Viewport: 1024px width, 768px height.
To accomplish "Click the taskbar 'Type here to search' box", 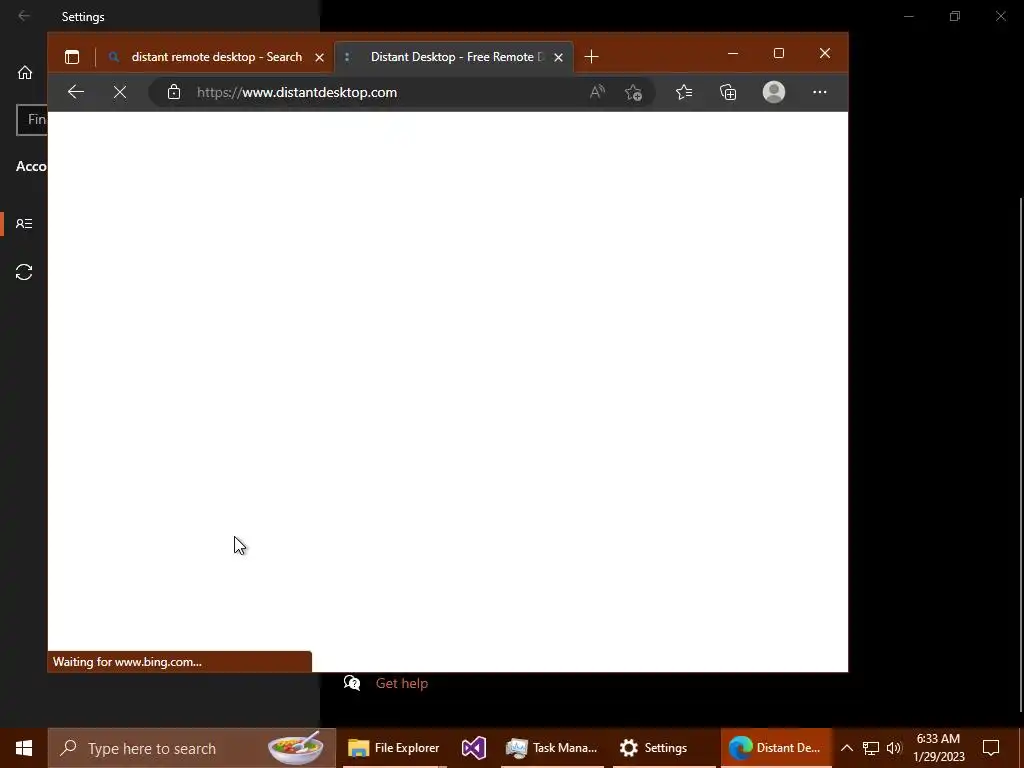I will coord(191,748).
